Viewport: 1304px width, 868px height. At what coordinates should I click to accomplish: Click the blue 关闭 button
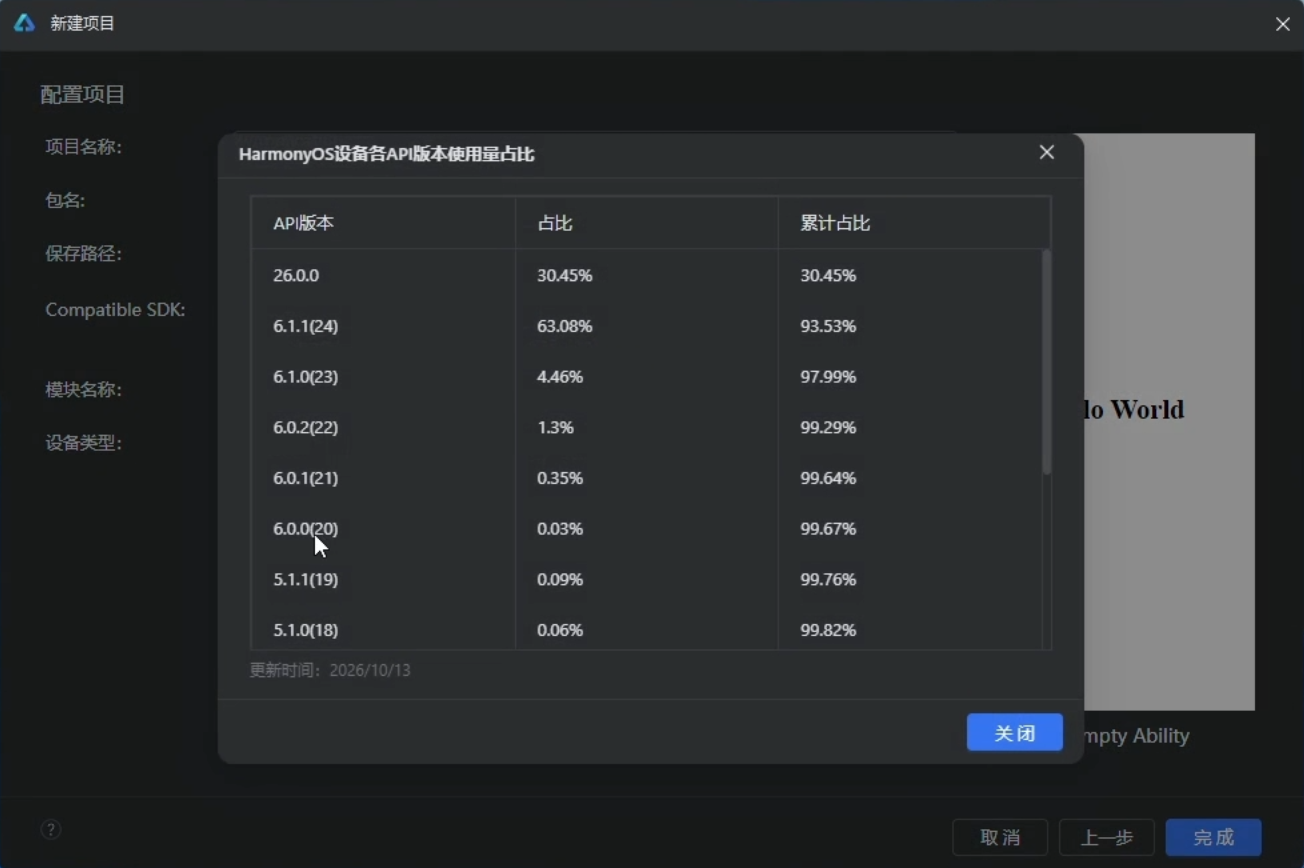(1014, 733)
